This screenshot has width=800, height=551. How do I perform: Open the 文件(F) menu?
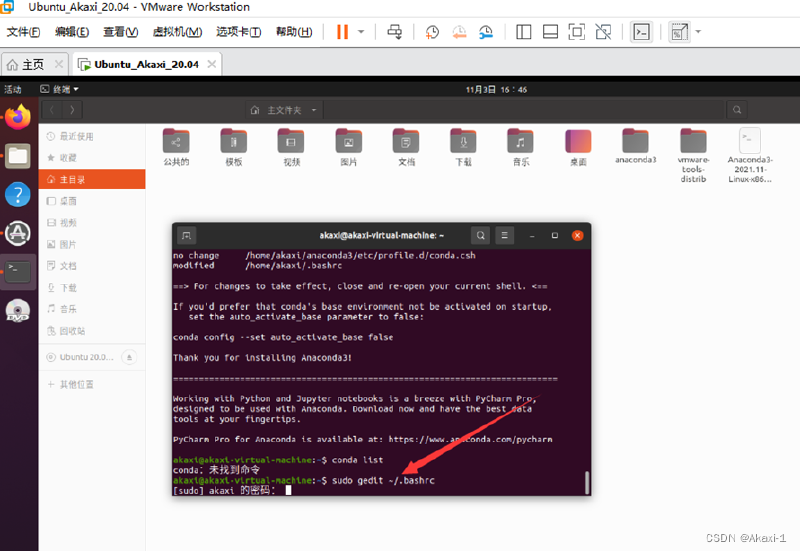point(23,32)
